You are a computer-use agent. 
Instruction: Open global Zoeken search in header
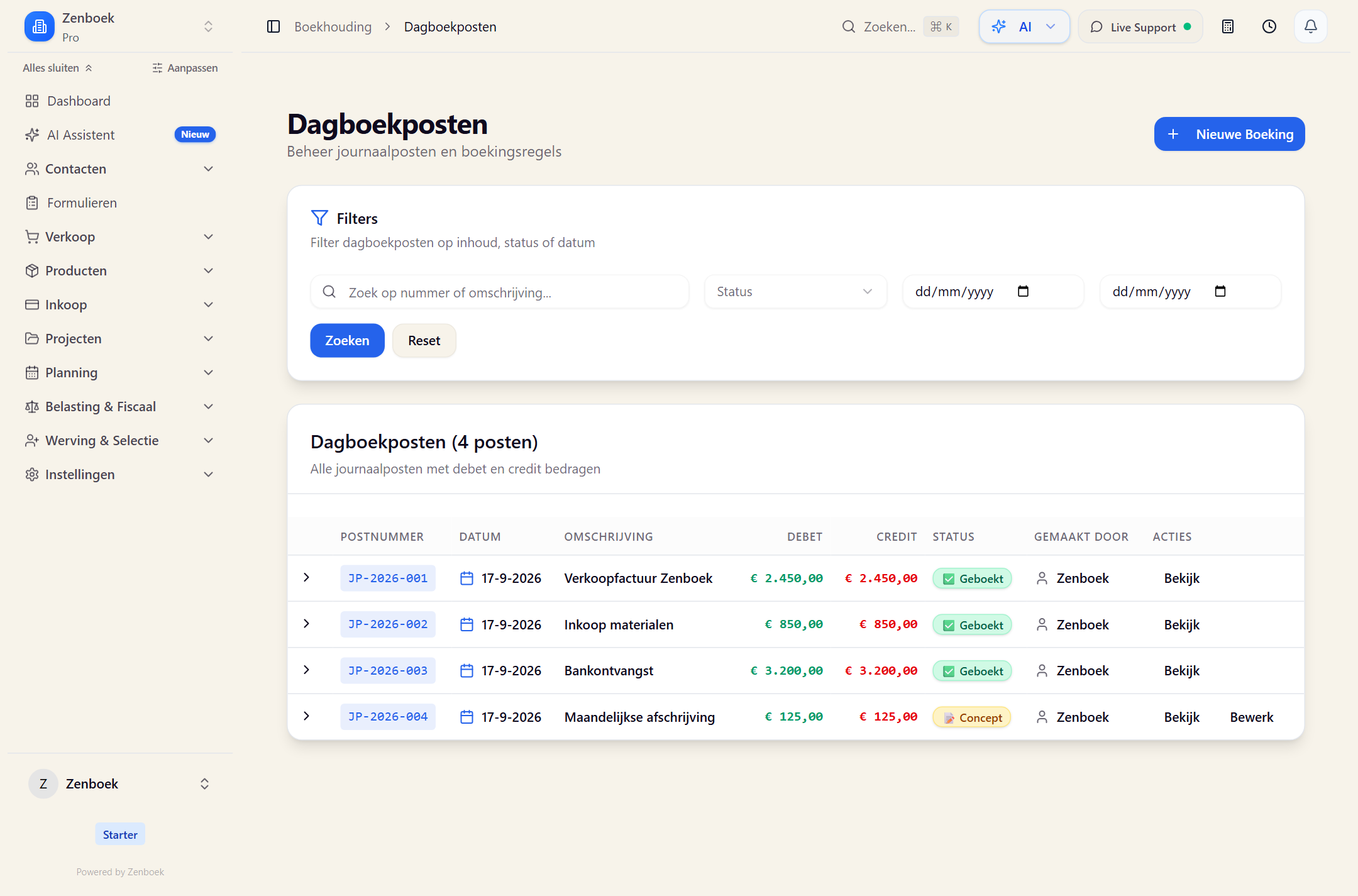(x=900, y=26)
